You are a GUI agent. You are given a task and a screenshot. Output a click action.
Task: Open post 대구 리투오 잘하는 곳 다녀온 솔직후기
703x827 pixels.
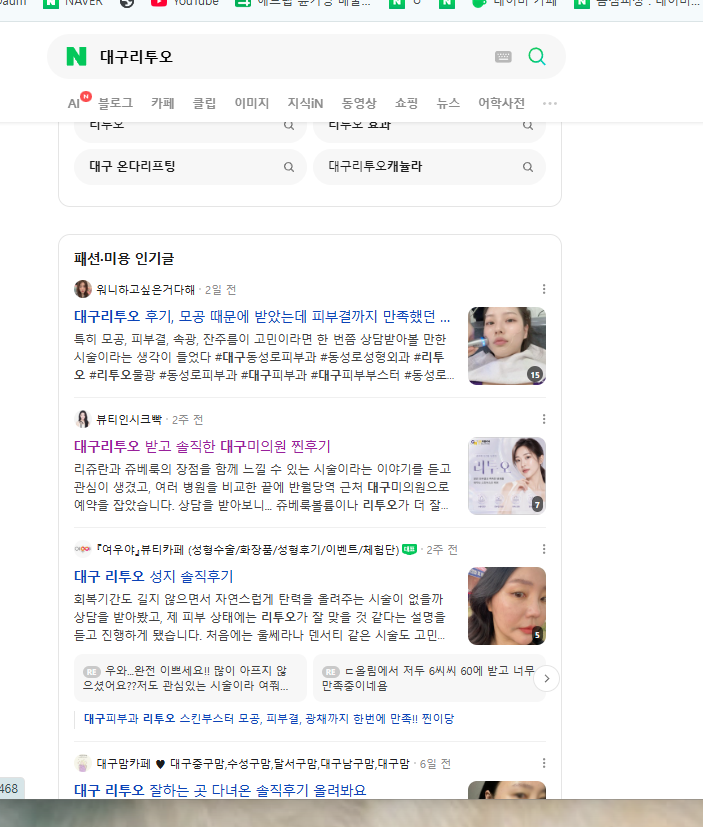(220, 791)
